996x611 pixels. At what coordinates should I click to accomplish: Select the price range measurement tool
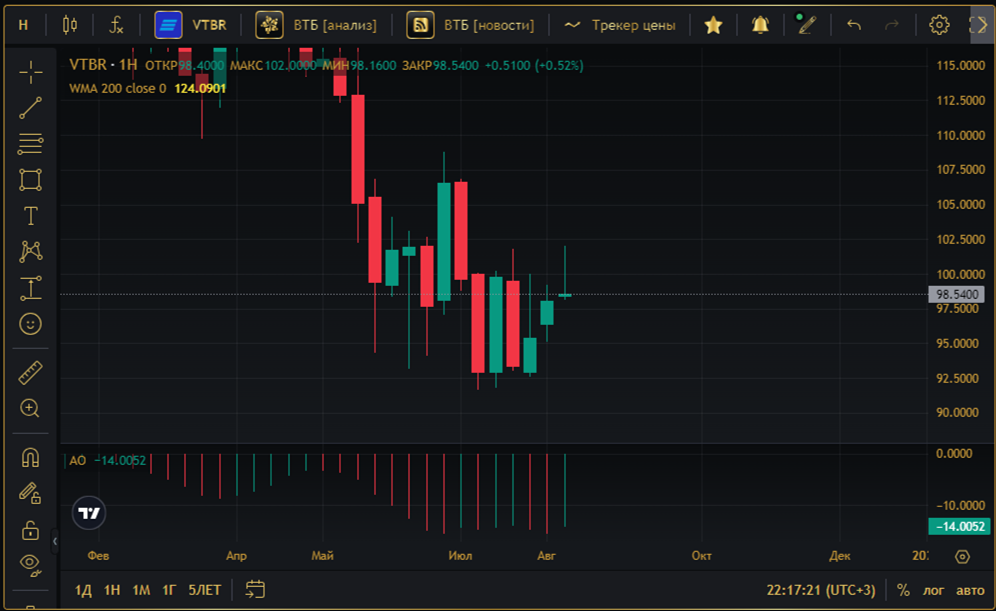pos(30,288)
